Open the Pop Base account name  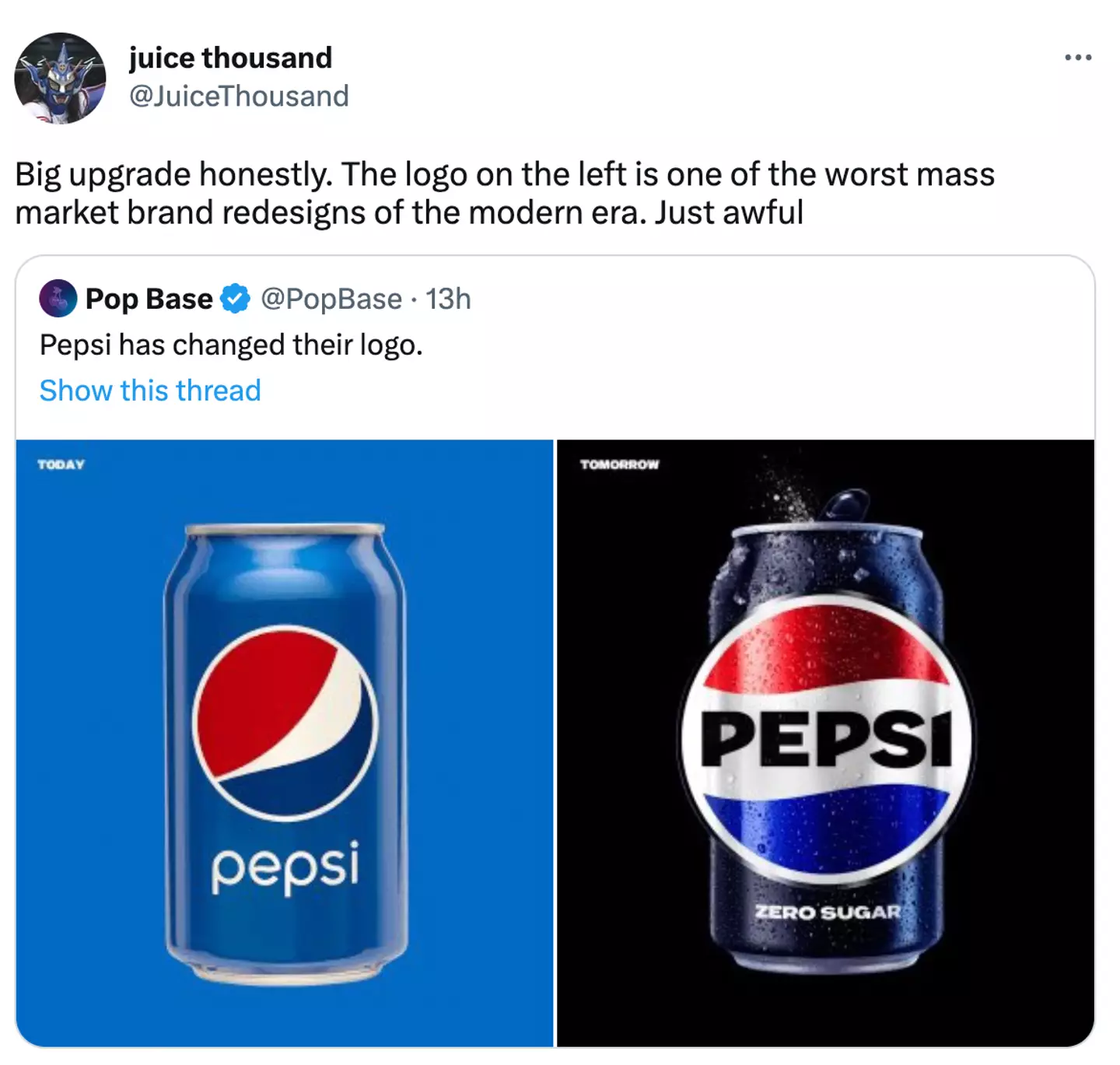pos(149,299)
